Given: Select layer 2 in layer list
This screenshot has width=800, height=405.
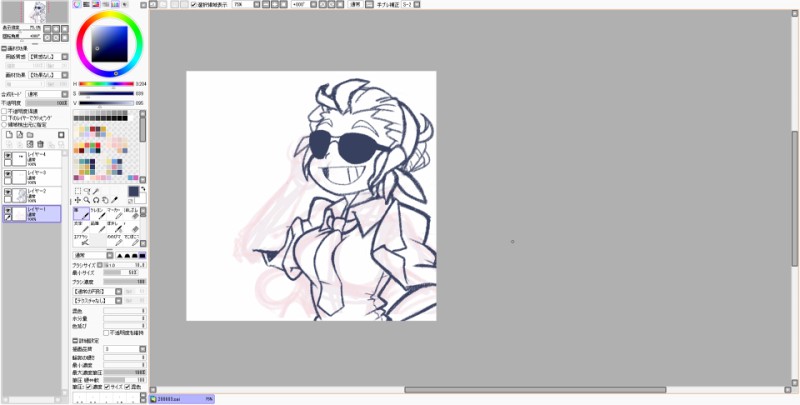Looking at the screenshot, I should pyautogui.click(x=32, y=196).
